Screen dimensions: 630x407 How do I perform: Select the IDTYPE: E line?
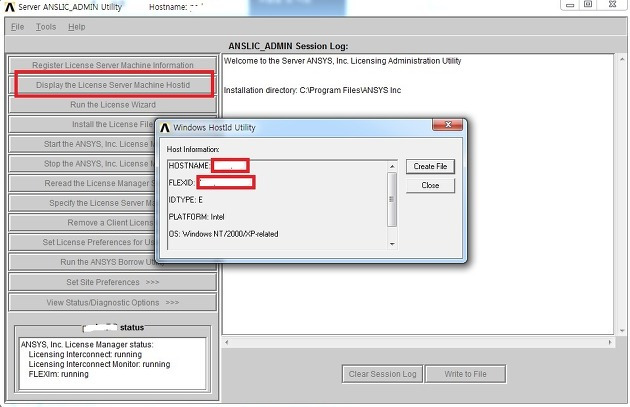(x=186, y=200)
